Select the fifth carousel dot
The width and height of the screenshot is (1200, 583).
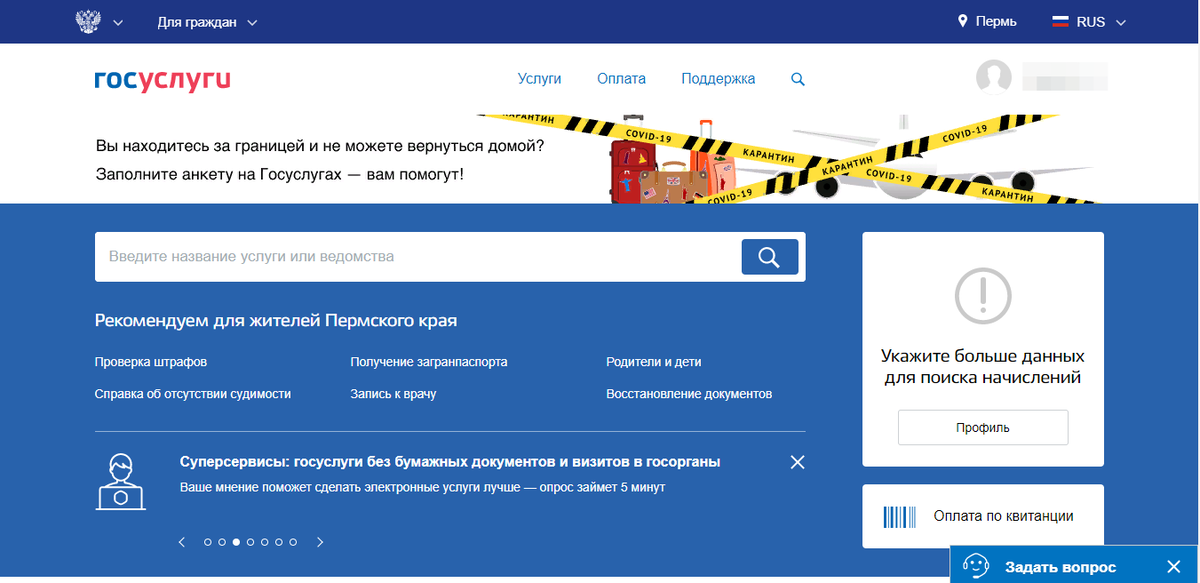click(264, 542)
